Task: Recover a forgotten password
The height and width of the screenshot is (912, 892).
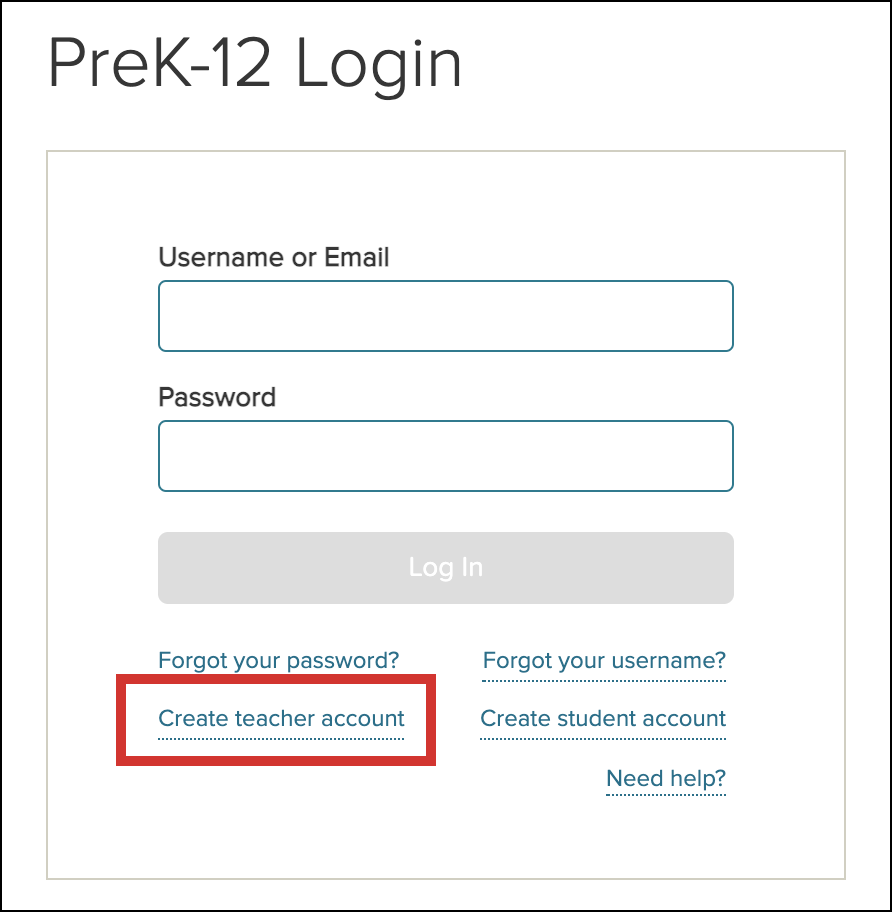Action: [x=278, y=660]
